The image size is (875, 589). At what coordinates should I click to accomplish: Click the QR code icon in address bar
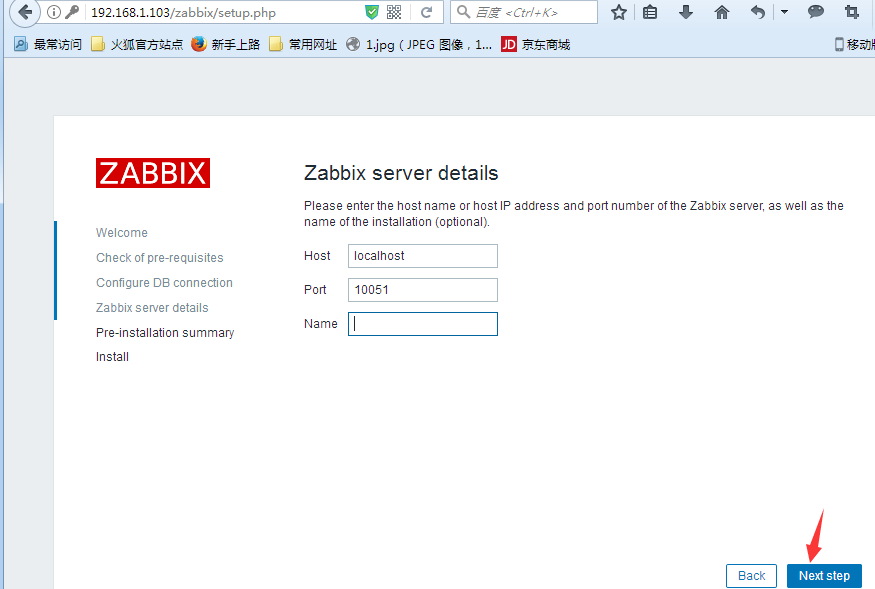click(x=394, y=13)
